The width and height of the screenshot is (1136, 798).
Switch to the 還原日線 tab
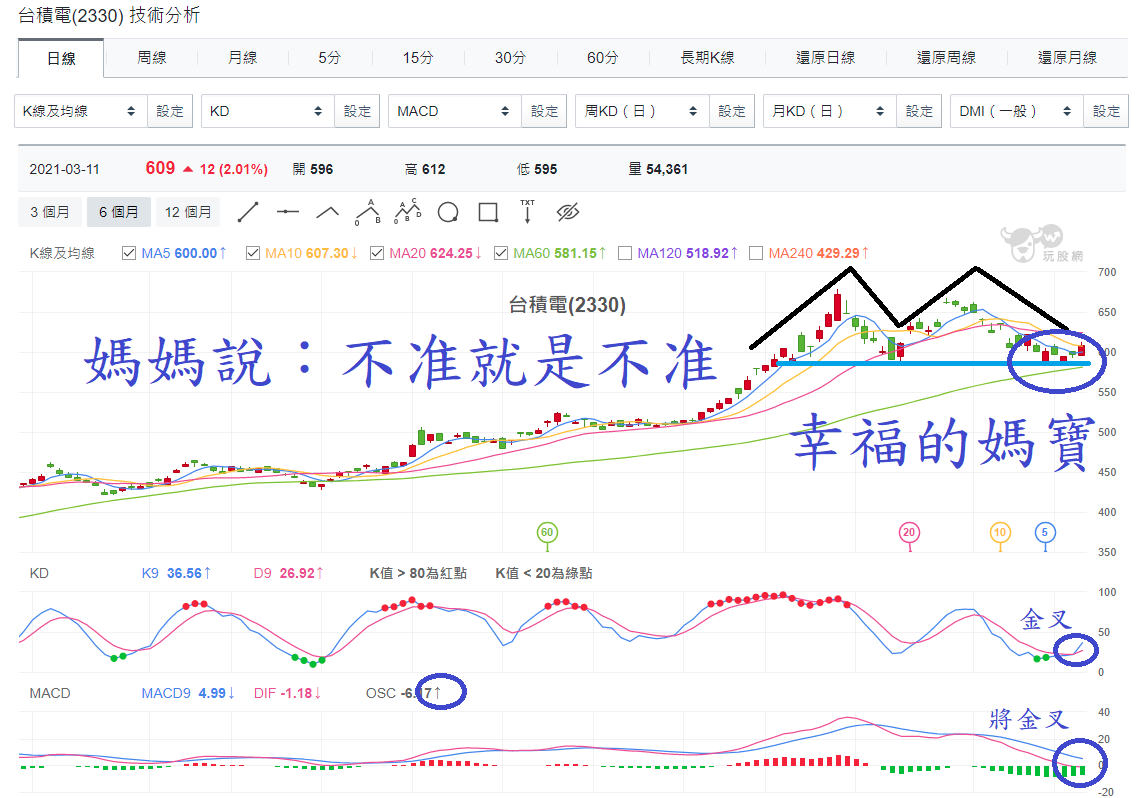[825, 57]
